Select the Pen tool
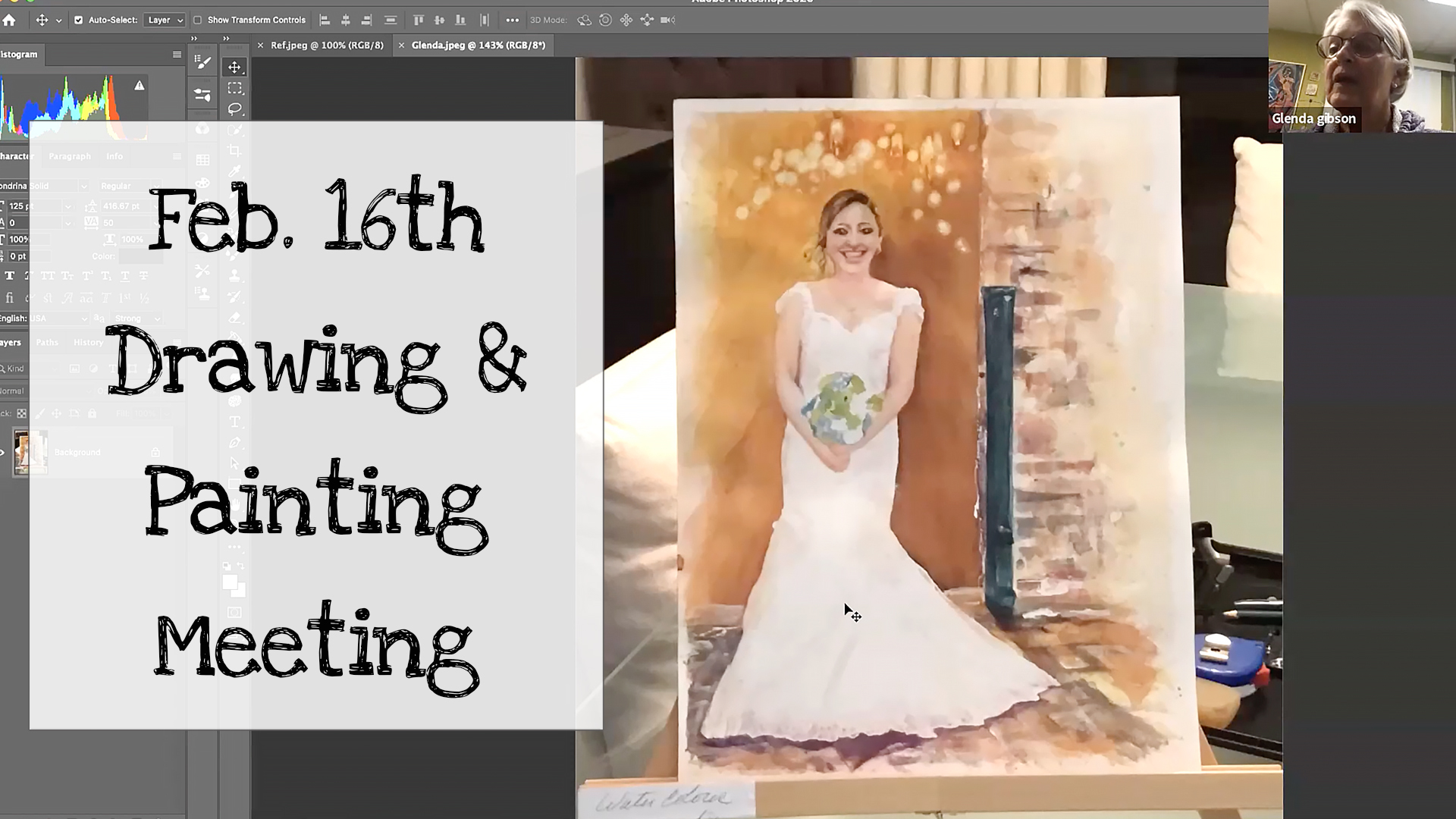The height and width of the screenshot is (819, 1456). 235,443
